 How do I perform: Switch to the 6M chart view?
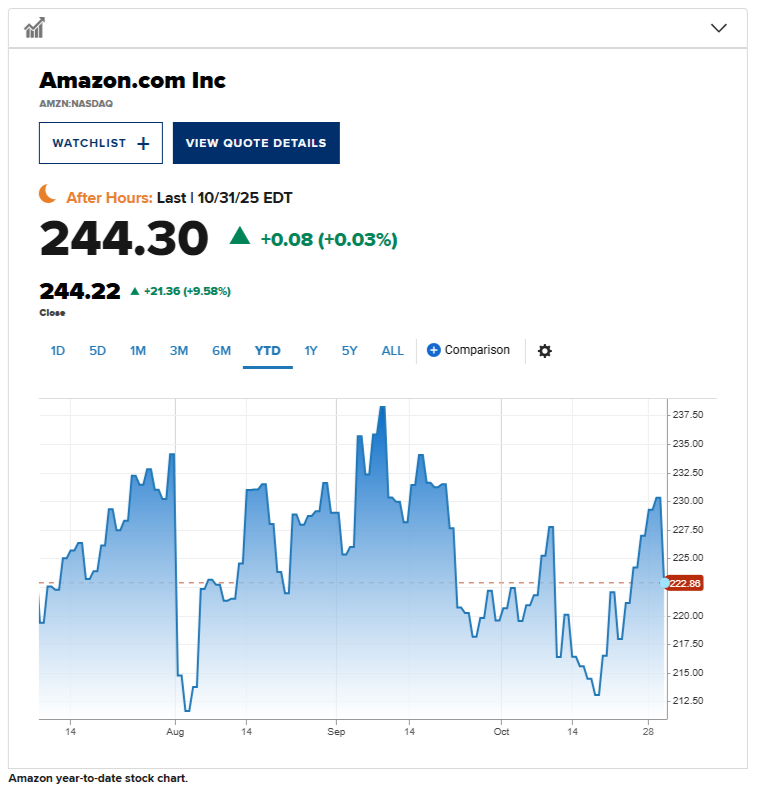tap(221, 351)
